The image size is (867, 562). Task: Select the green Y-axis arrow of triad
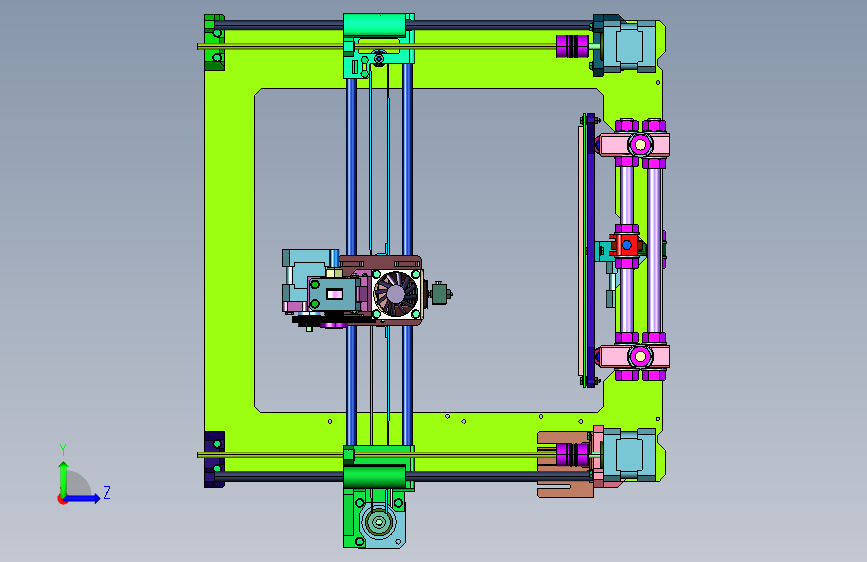click(64, 478)
